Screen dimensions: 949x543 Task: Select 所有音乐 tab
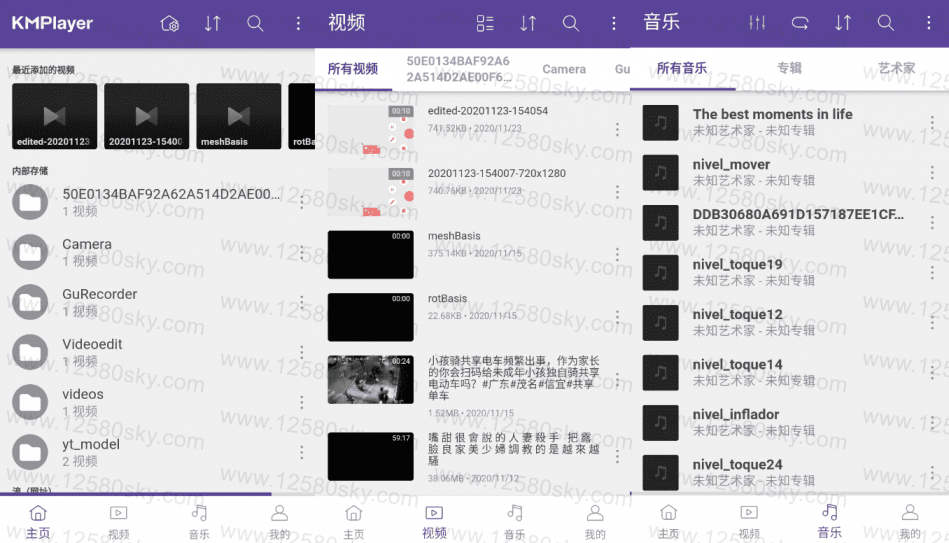(x=682, y=68)
